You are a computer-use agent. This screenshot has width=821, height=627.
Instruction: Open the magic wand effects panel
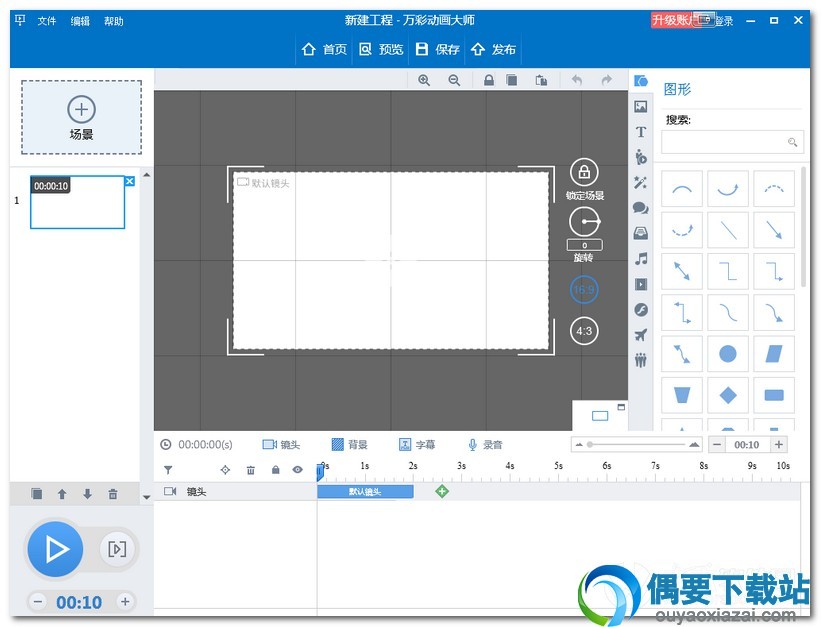pos(641,182)
